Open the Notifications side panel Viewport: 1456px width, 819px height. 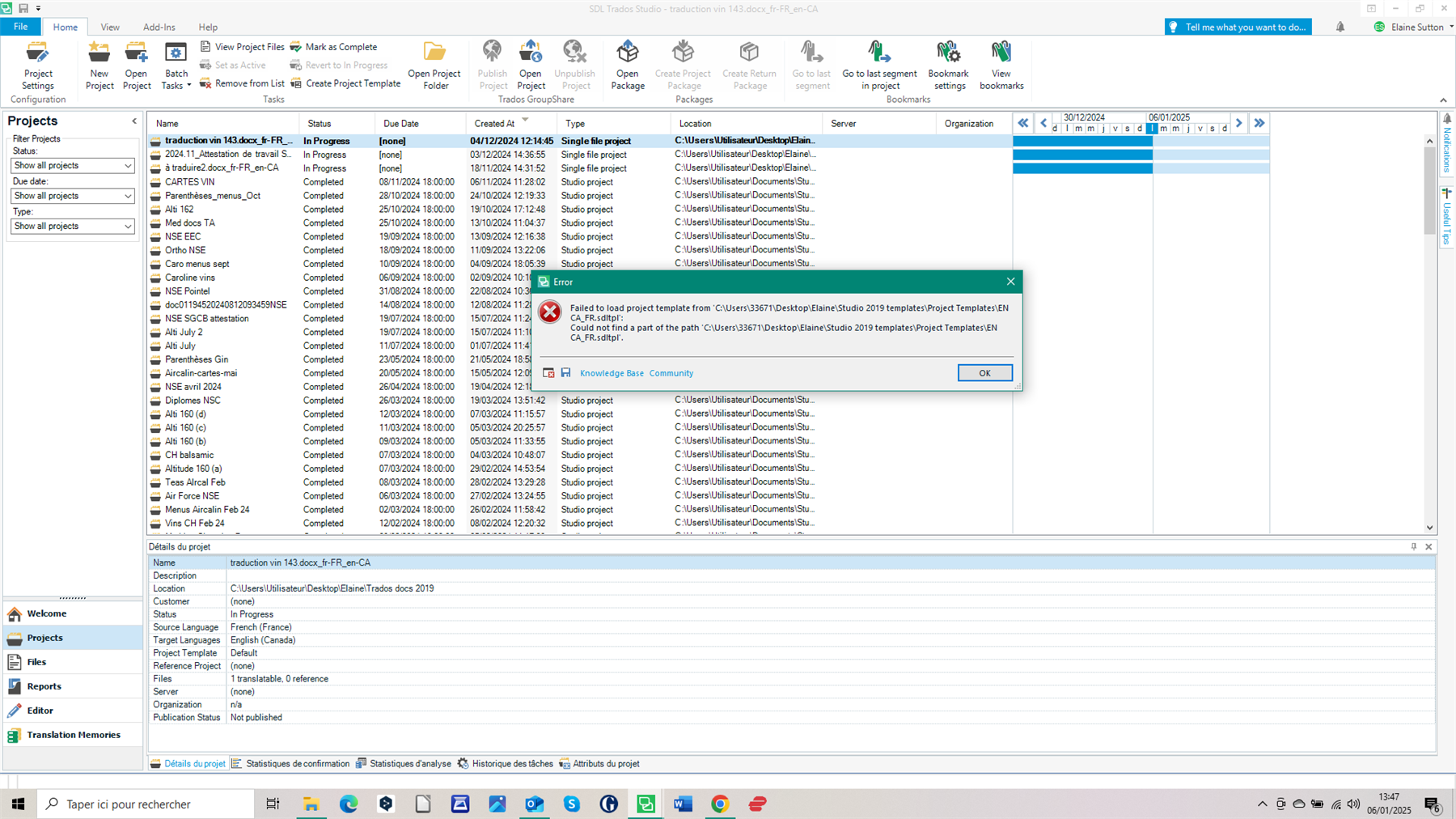pos(1447,144)
